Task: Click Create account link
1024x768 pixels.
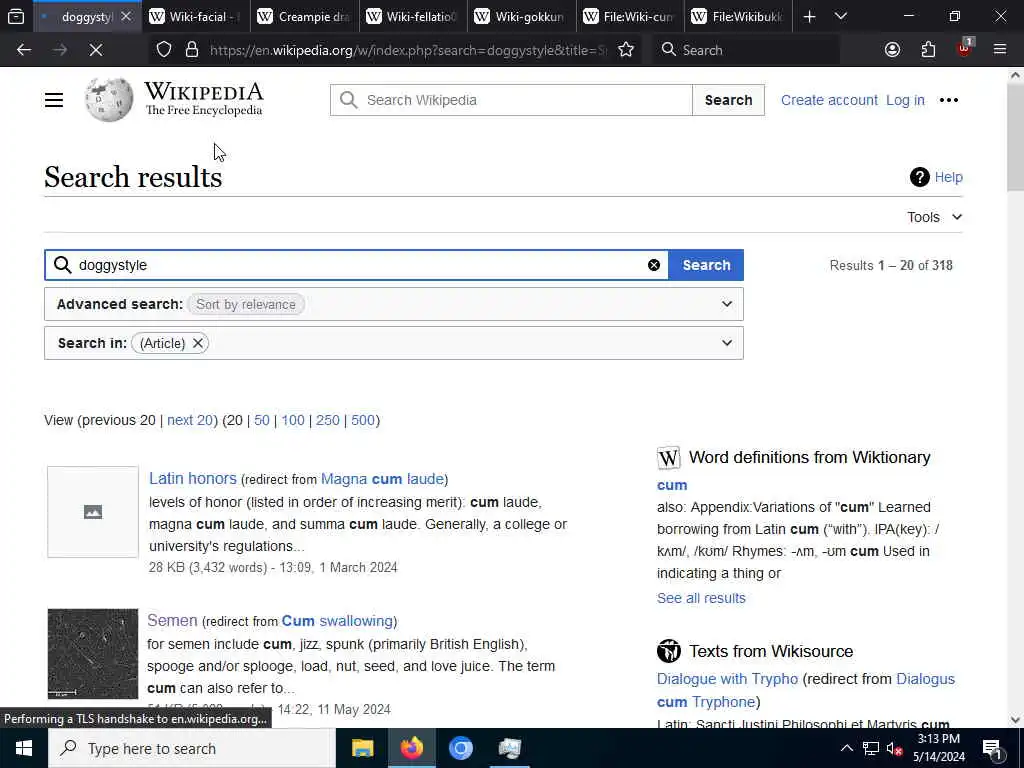Action: click(829, 100)
